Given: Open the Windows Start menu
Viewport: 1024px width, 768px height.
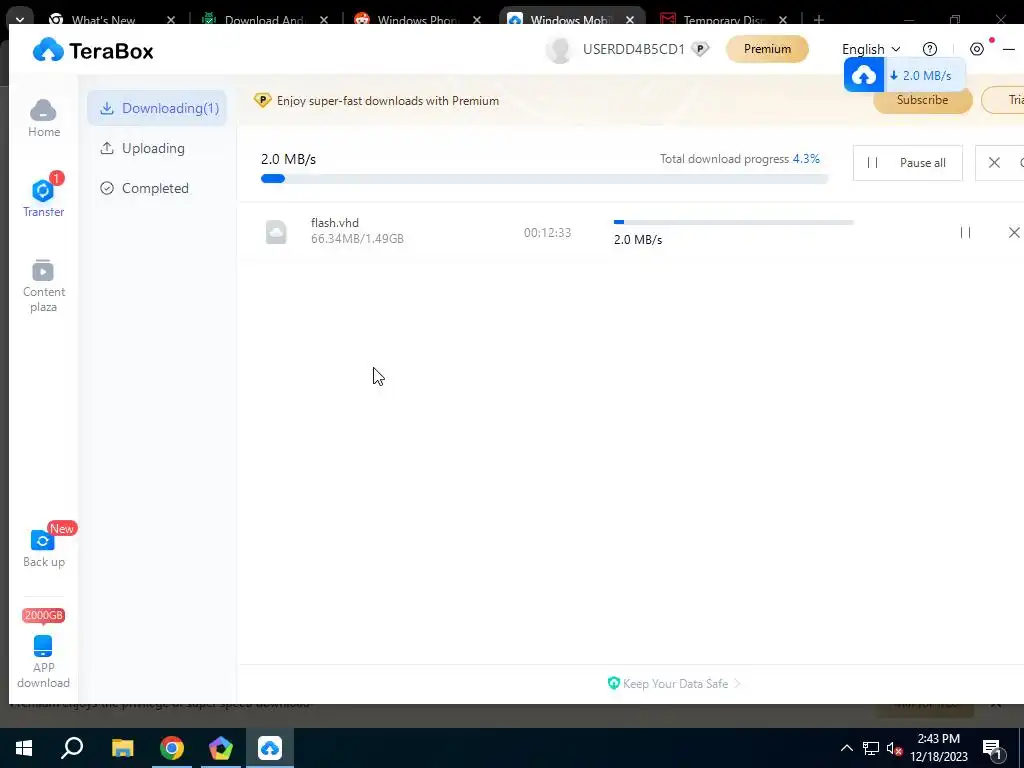Looking at the screenshot, I should pos(24,748).
